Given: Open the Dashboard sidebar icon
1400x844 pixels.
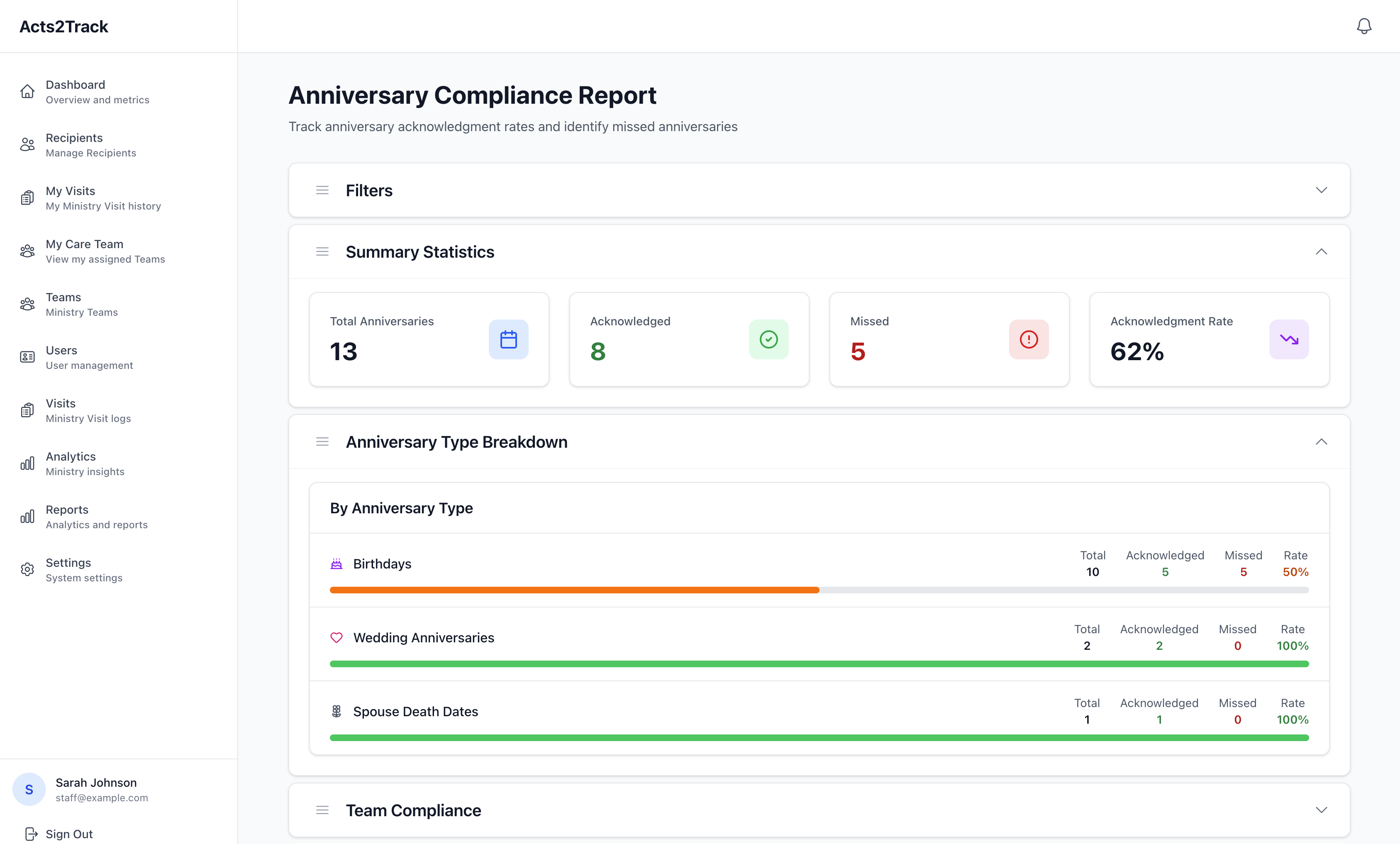Looking at the screenshot, I should pyautogui.click(x=28, y=91).
